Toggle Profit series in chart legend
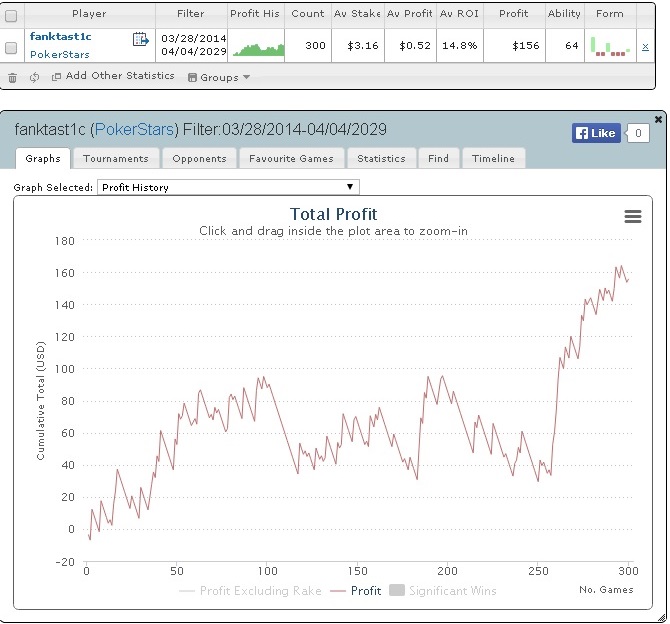670x624 pixels. (x=356, y=591)
